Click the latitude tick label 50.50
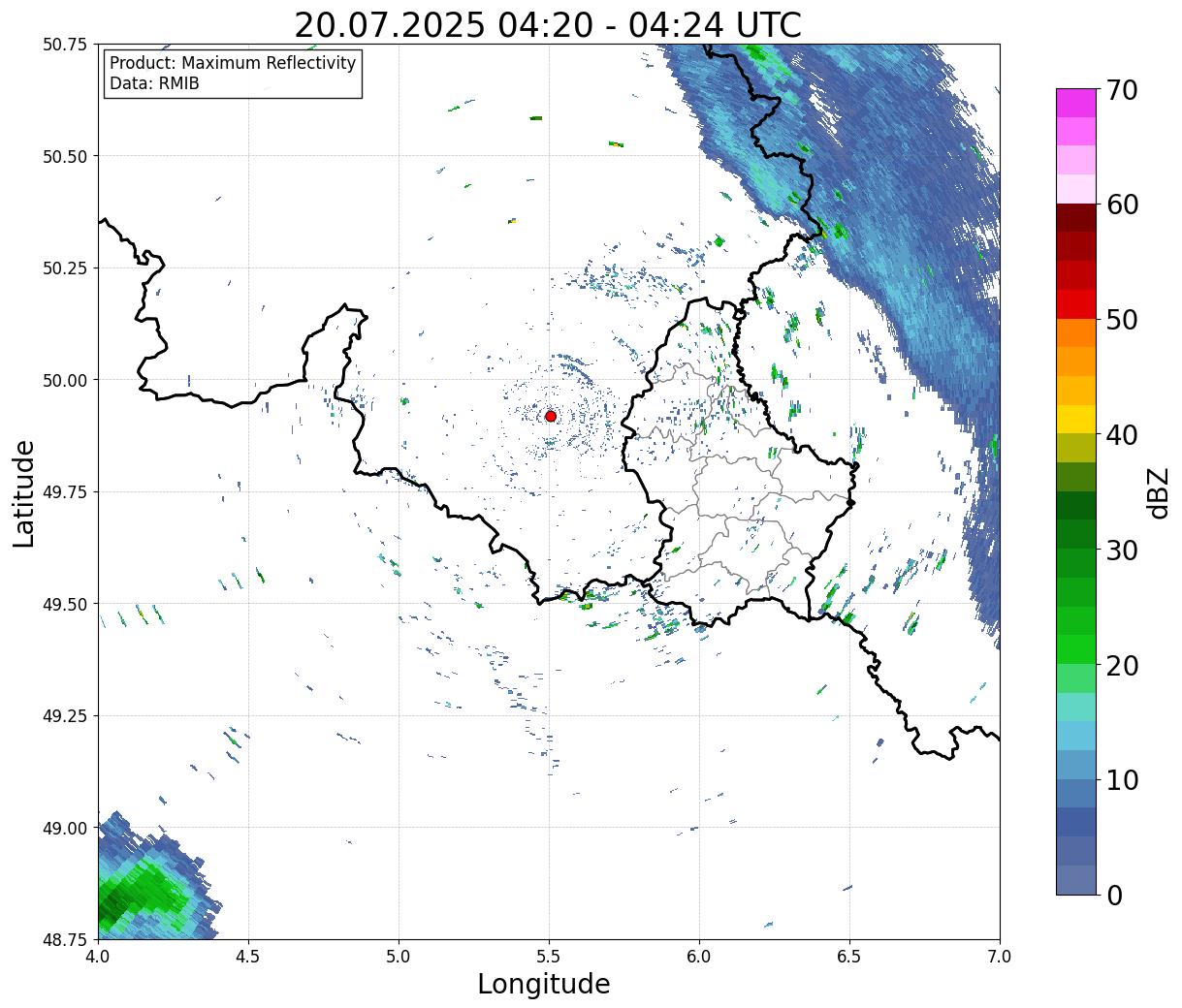Viewport: 1182px width, 1008px height. [64, 156]
